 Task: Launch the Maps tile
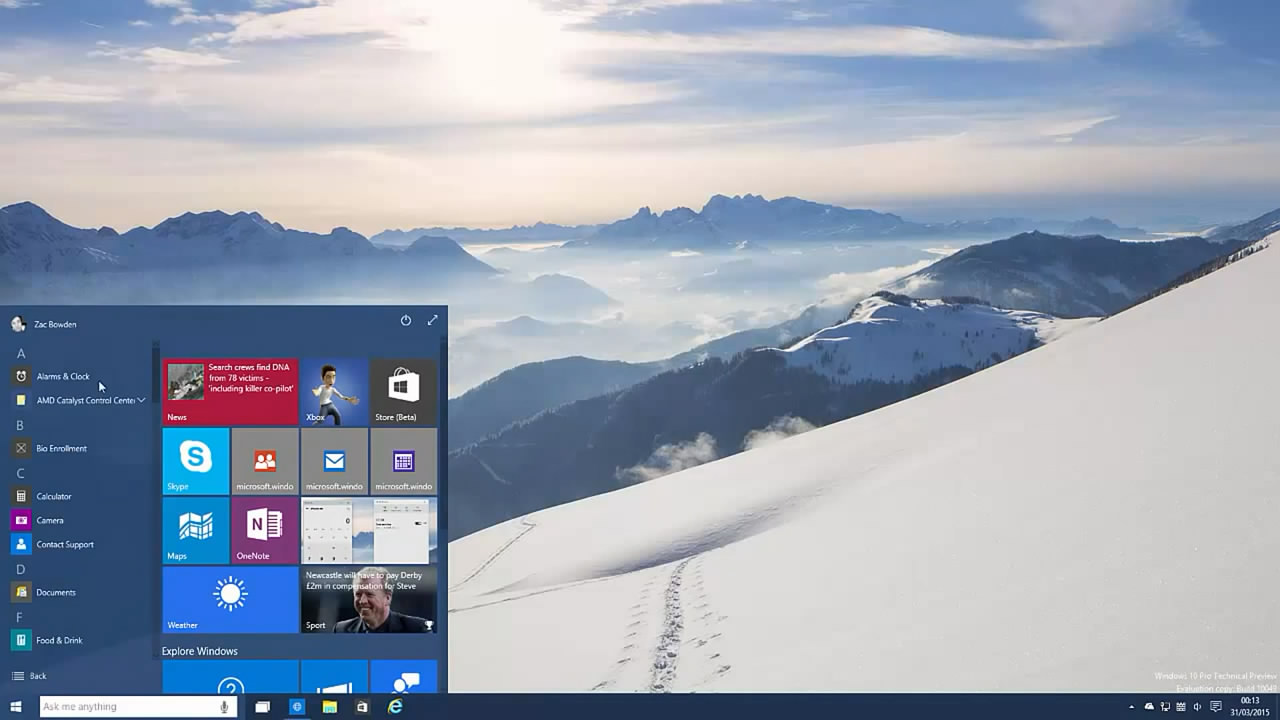(x=194, y=530)
